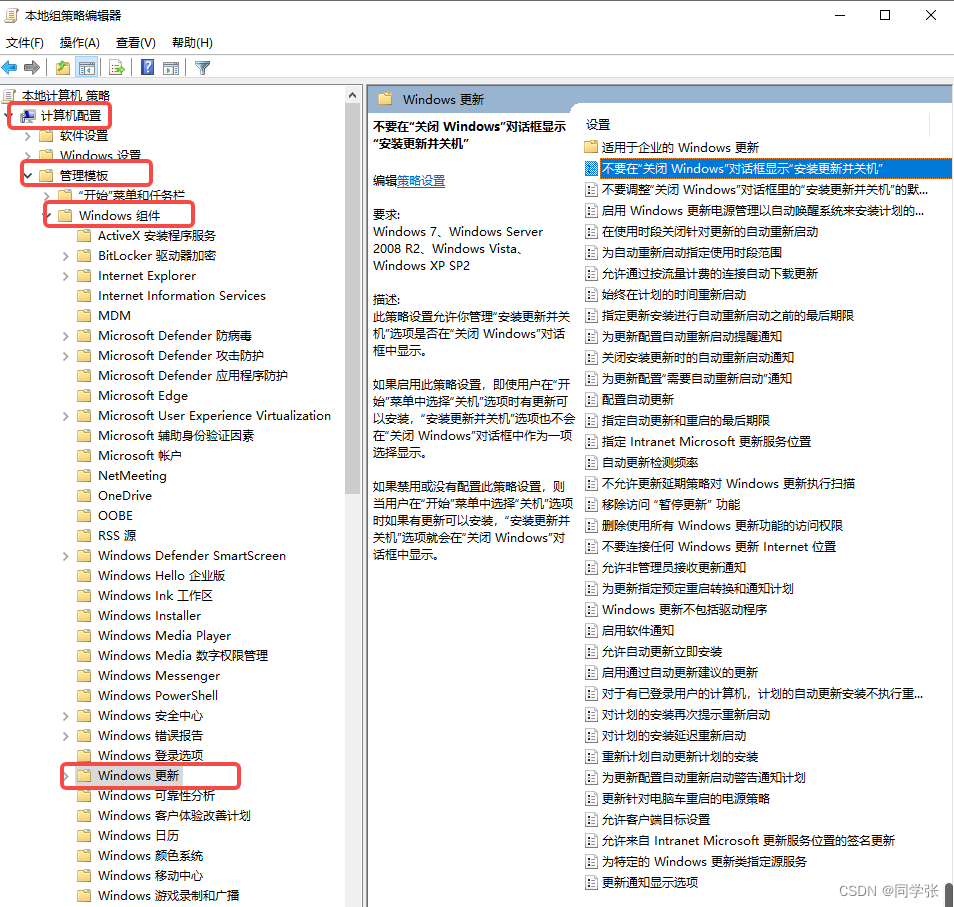Click the folder icon beside Windows Installer
Viewport: 954px width, 907px height.
point(85,616)
